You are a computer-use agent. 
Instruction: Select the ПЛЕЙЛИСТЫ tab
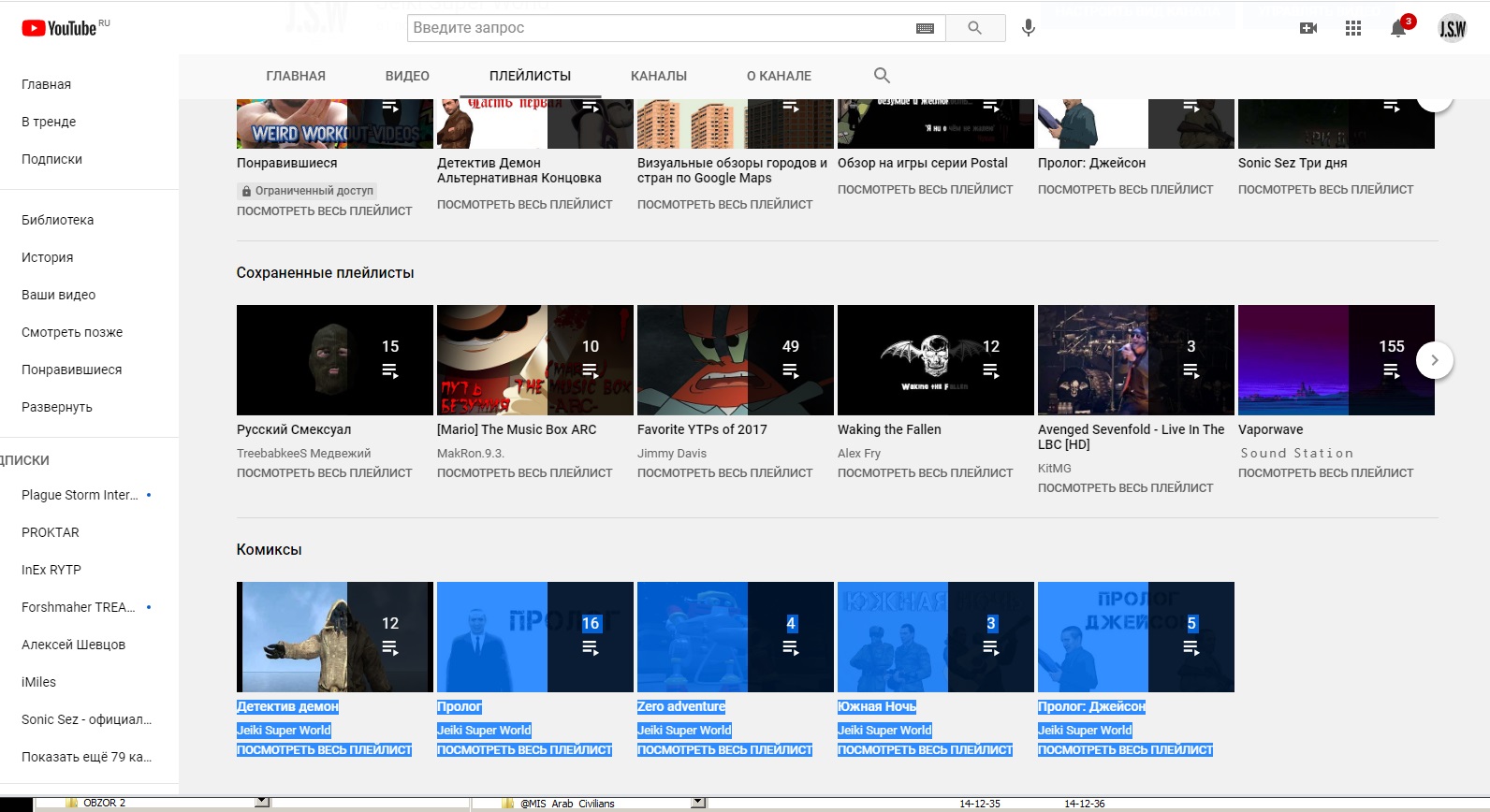point(530,76)
